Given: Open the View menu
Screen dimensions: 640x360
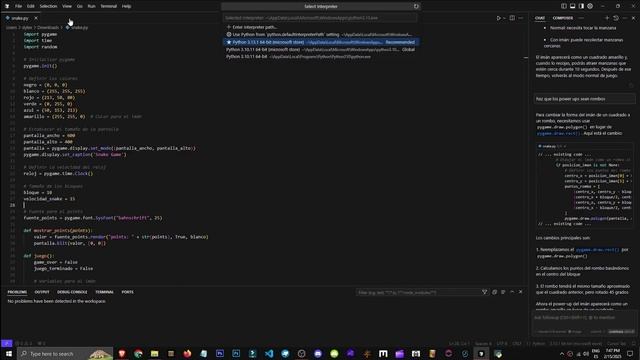Looking at the screenshot, I should pos(67,6).
